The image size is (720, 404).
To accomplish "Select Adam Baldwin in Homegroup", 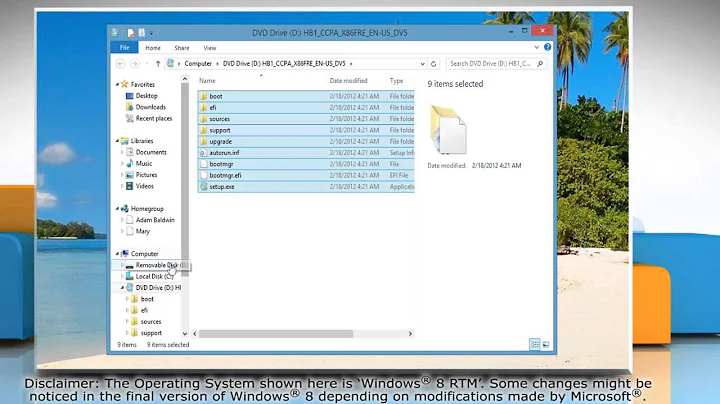I will pos(155,220).
